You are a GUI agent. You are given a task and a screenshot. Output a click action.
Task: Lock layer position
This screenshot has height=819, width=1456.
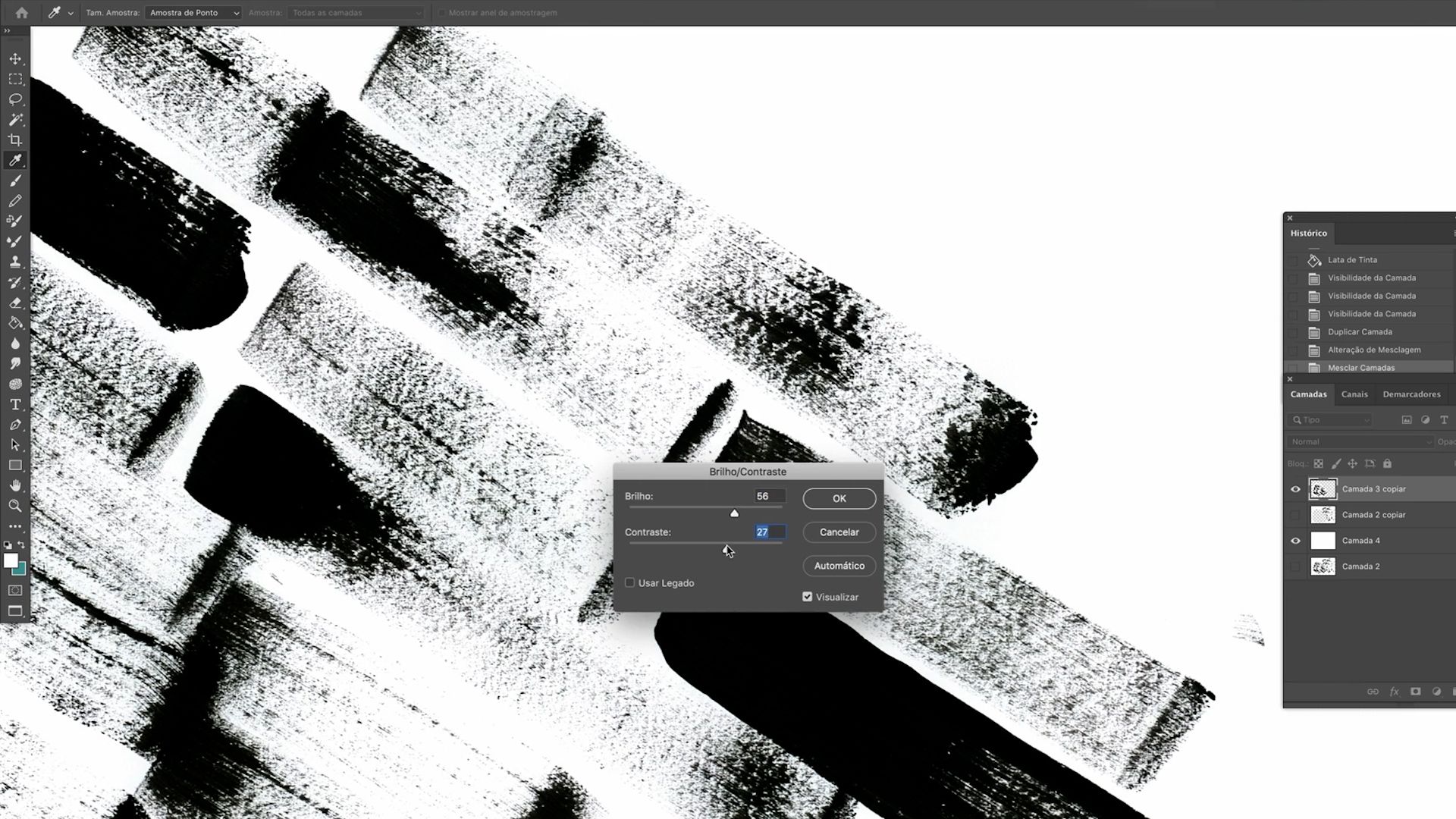[1352, 463]
